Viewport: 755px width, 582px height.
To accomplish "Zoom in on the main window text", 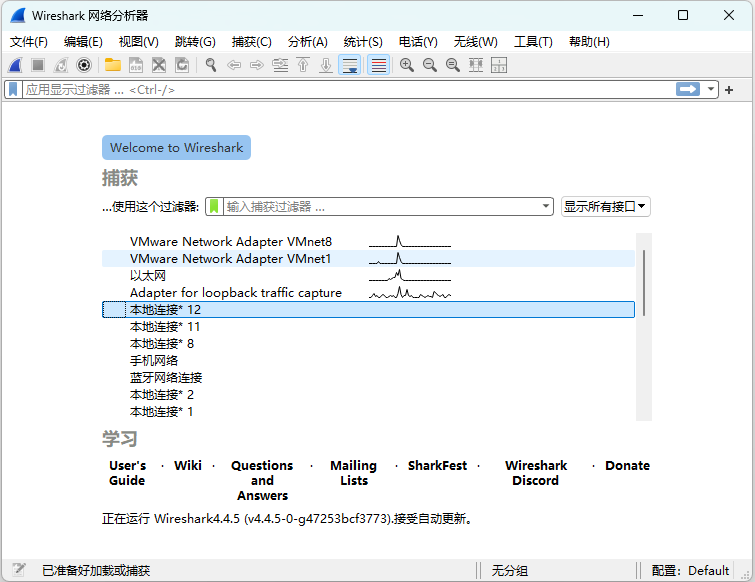I will [407, 65].
